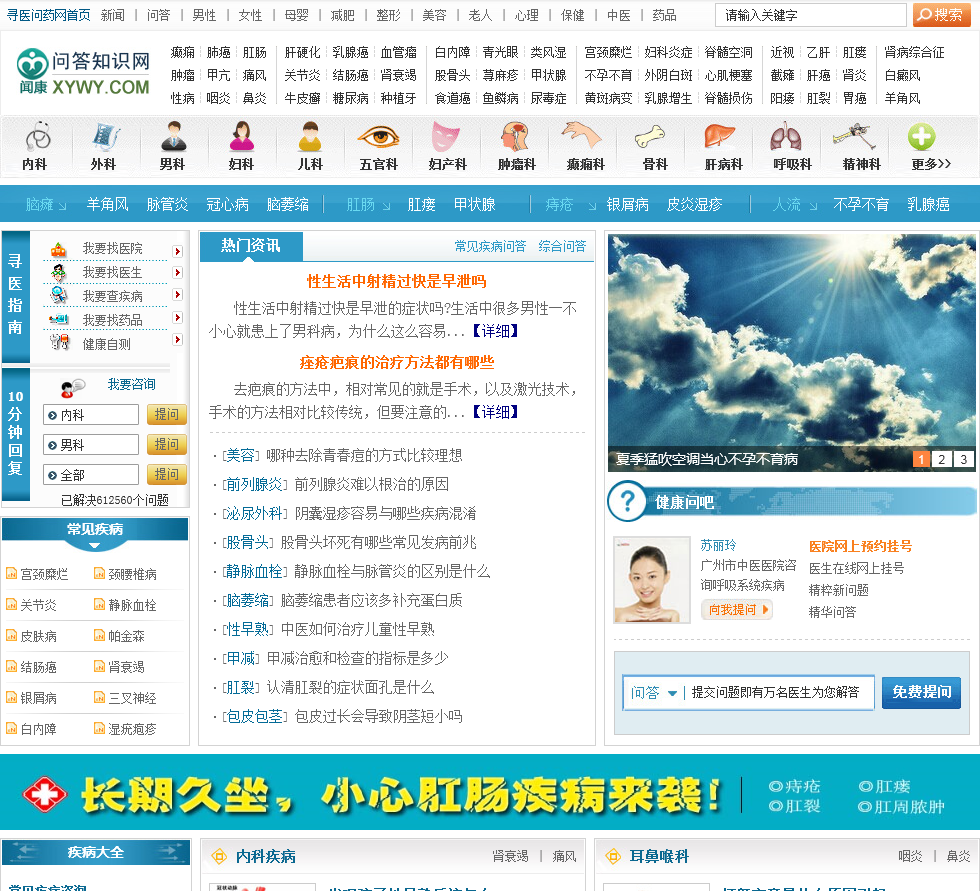
Task: Open 寻医问药网首页 in top menu
Action: [x=49, y=15]
